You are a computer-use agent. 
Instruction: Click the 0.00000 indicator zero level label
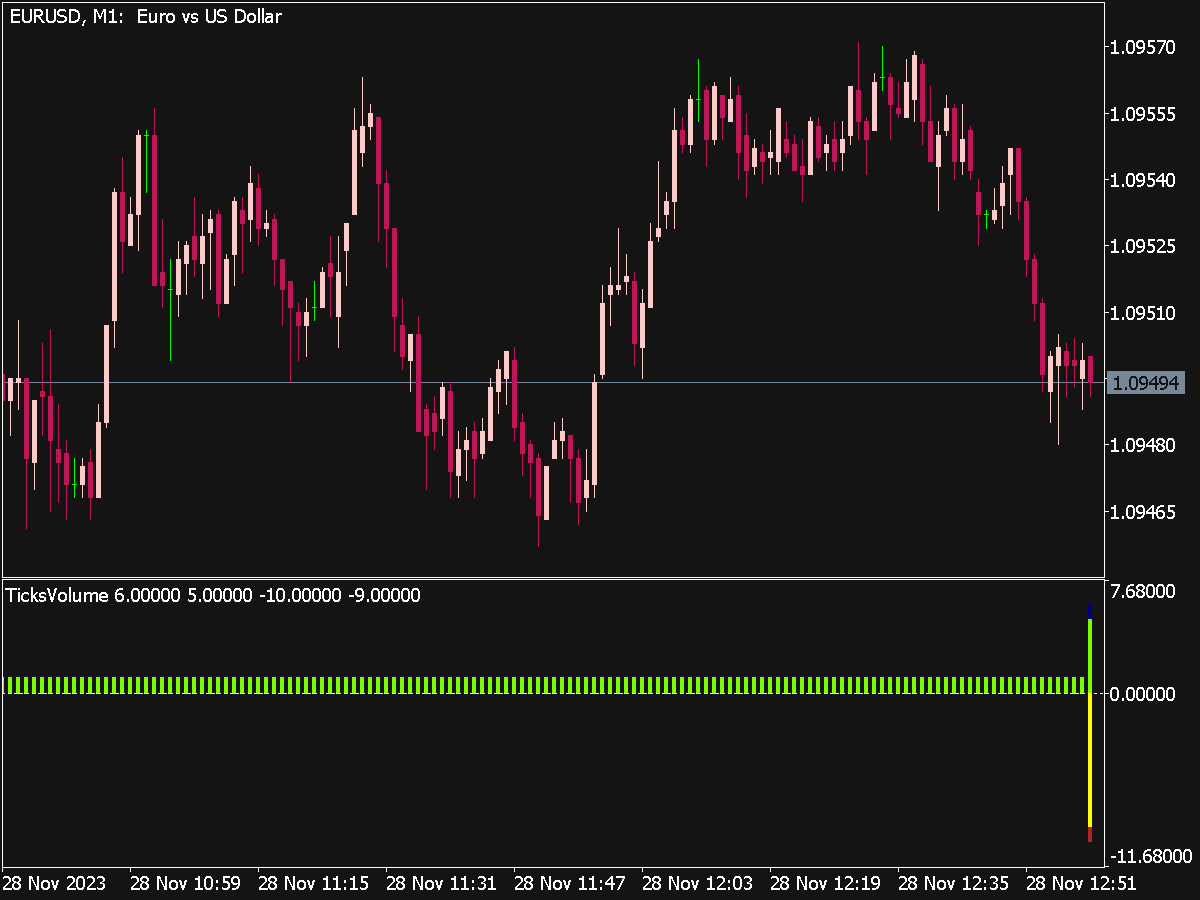click(1152, 694)
